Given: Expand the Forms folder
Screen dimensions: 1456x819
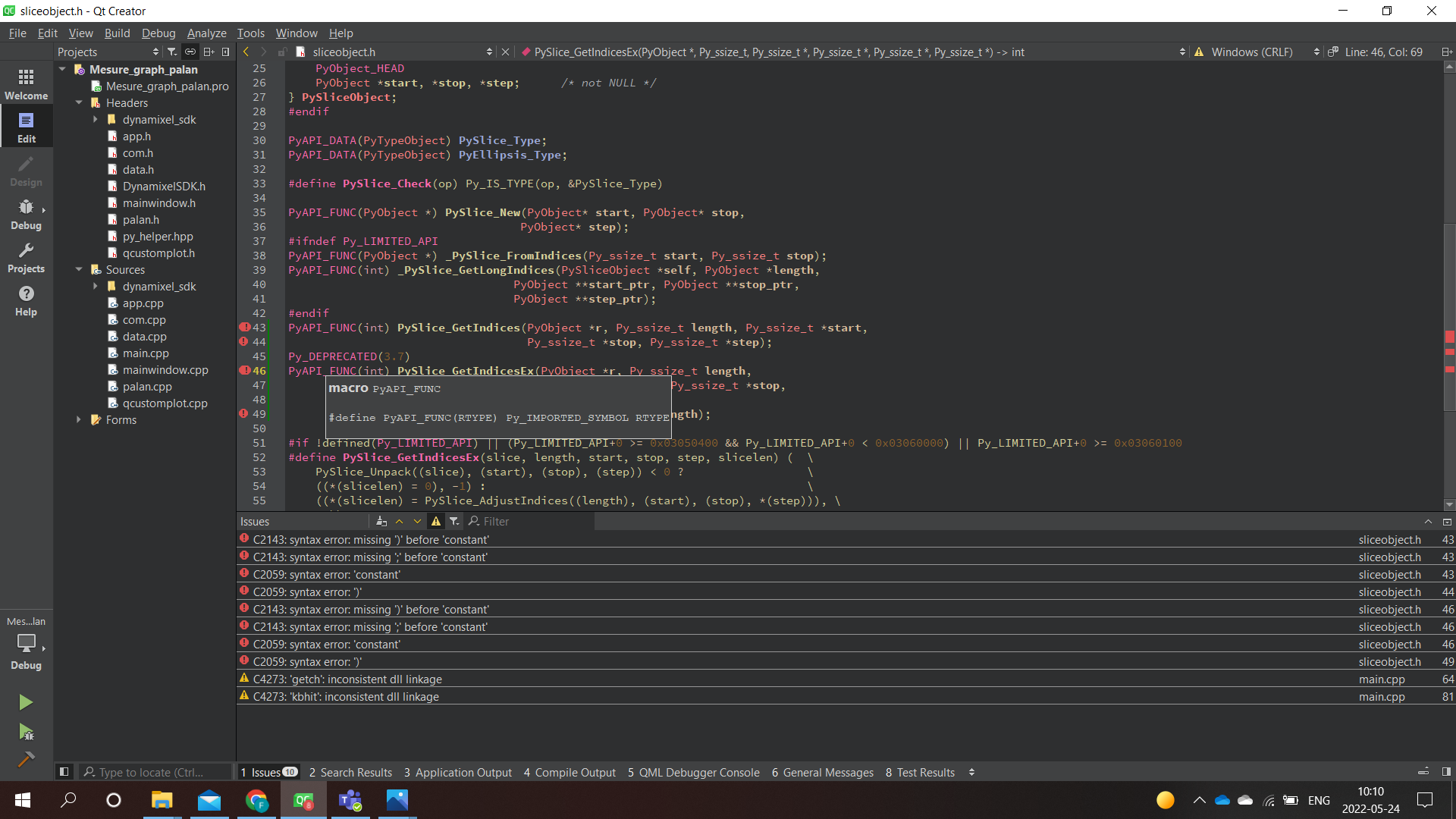Looking at the screenshot, I should coord(79,419).
